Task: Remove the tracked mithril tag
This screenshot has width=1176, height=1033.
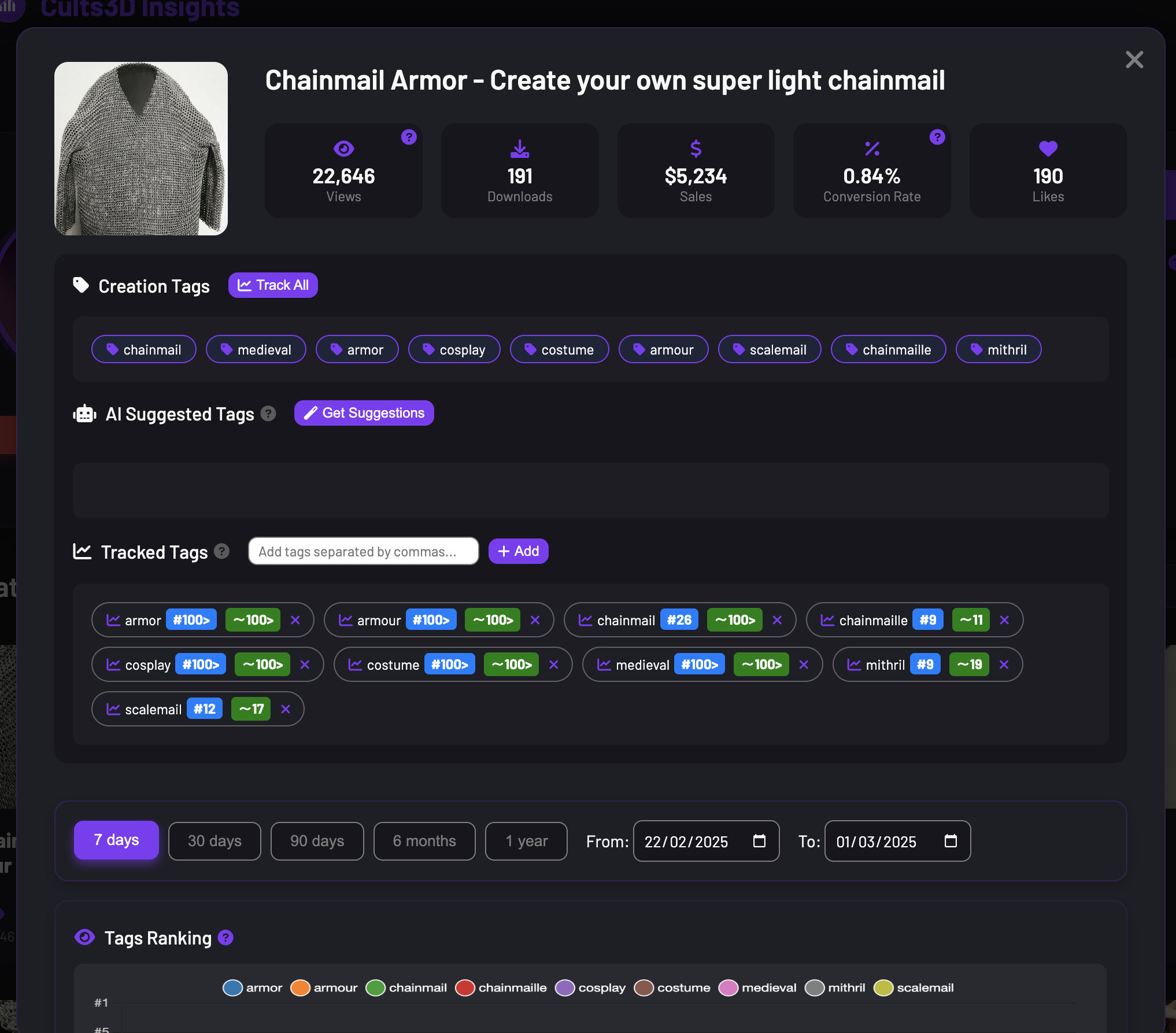Action: pyautogui.click(x=1004, y=665)
